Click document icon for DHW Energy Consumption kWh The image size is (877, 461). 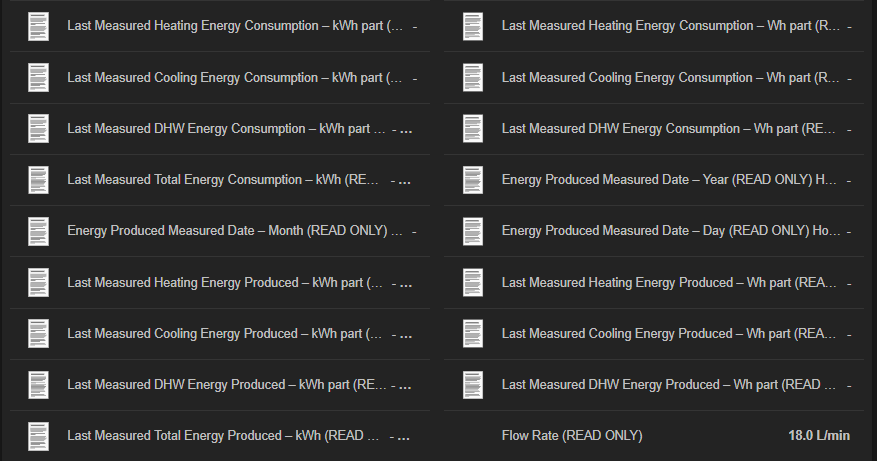[x=38, y=129]
